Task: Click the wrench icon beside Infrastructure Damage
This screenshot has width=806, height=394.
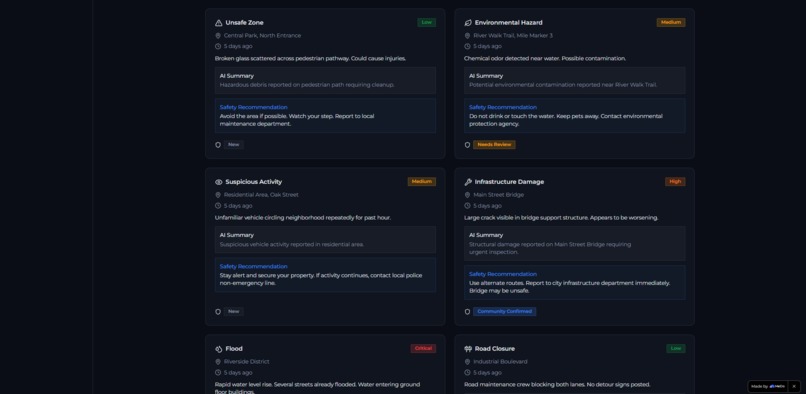Action: click(468, 182)
